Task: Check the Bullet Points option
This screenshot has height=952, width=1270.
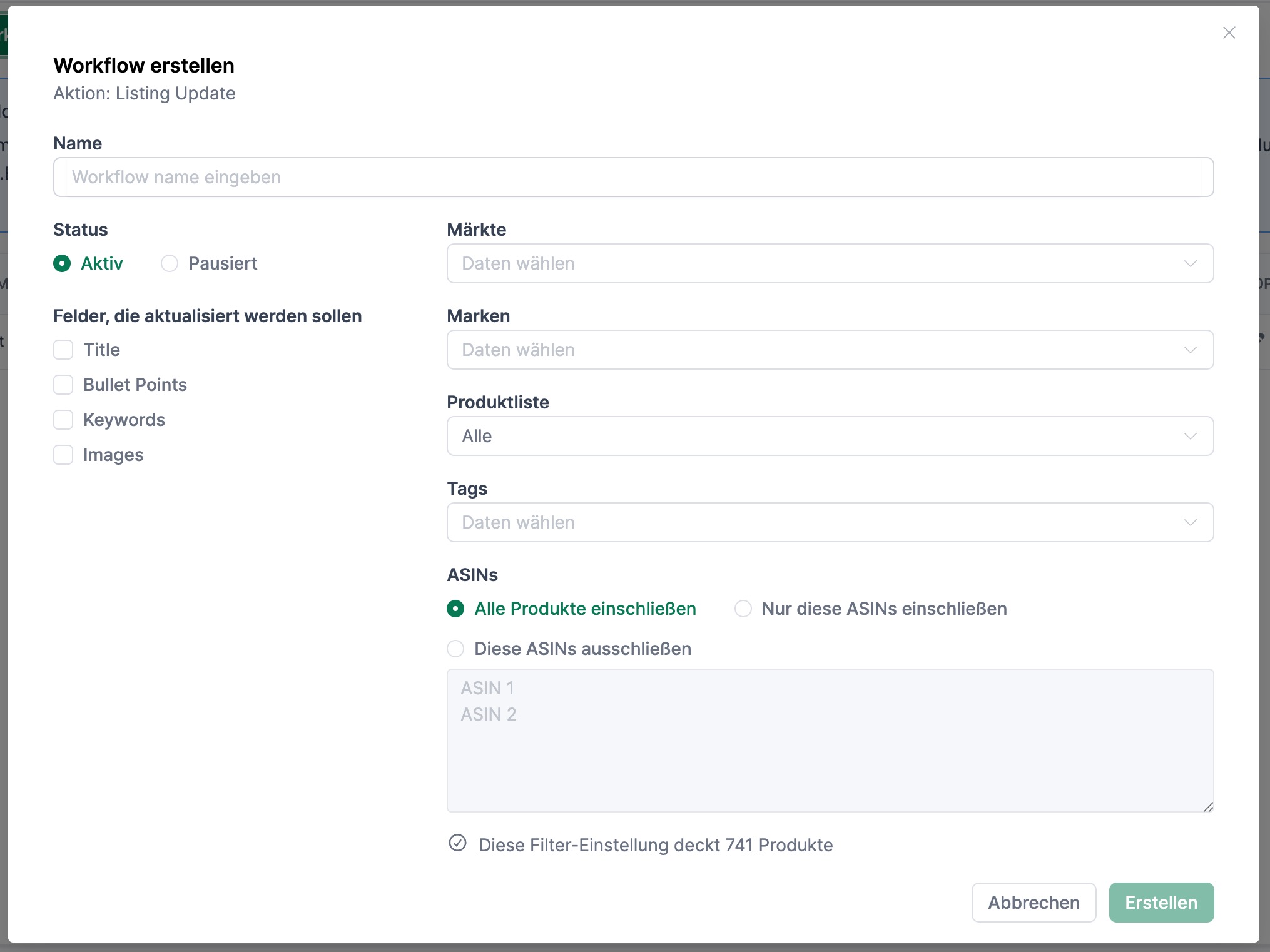Action: pos(63,385)
